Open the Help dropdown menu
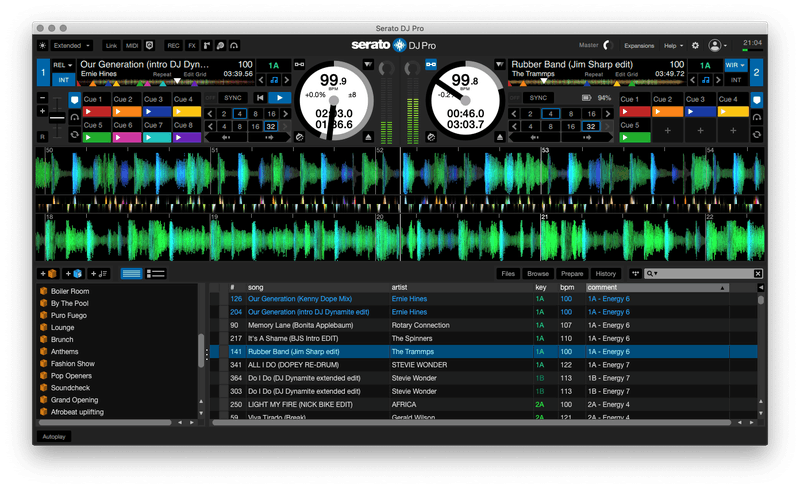 click(x=673, y=45)
